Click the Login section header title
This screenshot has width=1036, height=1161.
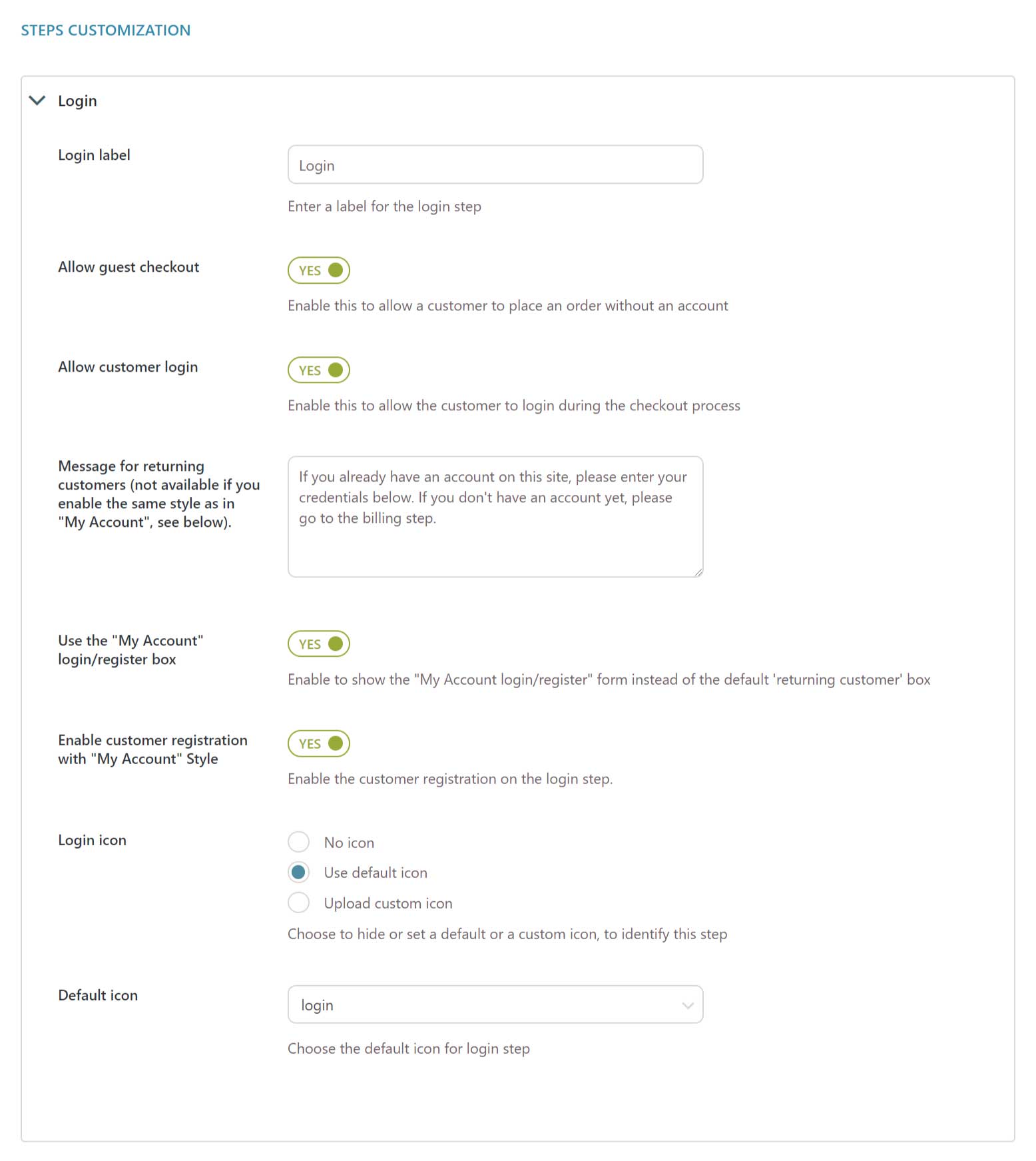(77, 101)
